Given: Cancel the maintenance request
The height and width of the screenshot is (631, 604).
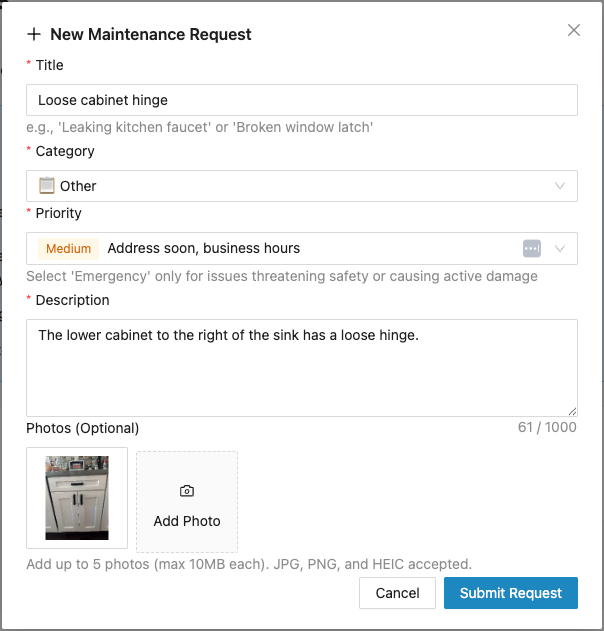Looking at the screenshot, I should pyautogui.click(x=397, y=593).
